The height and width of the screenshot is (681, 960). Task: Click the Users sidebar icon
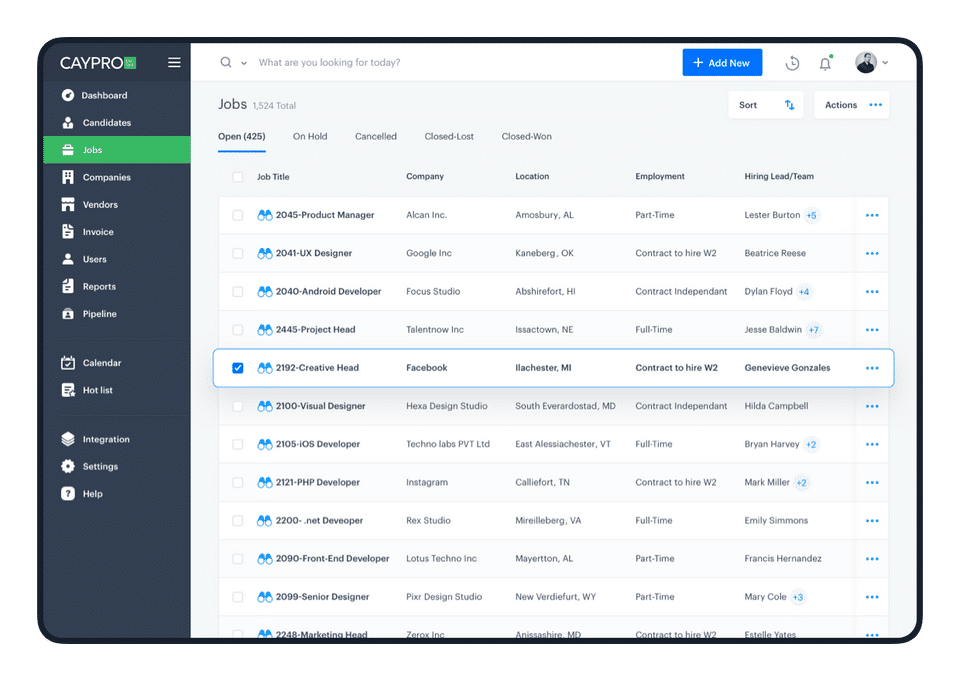68,259
